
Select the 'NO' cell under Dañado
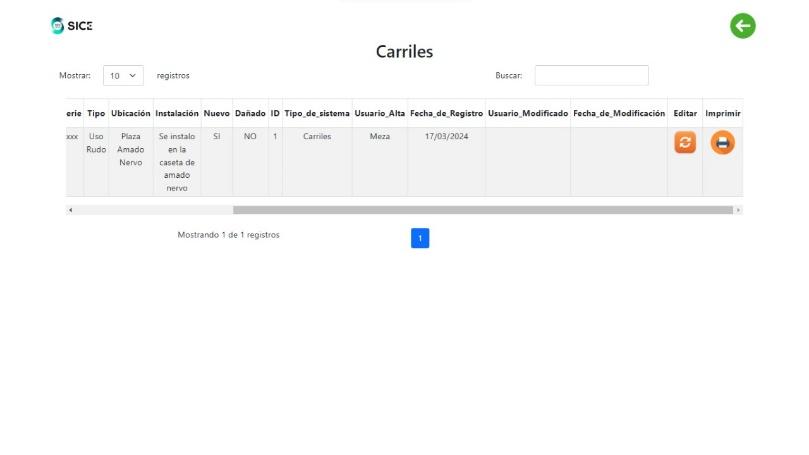coord(250,162)
